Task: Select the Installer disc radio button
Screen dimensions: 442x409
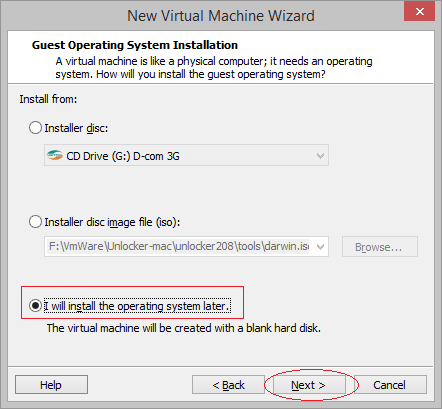Action: tap(35, 128)
